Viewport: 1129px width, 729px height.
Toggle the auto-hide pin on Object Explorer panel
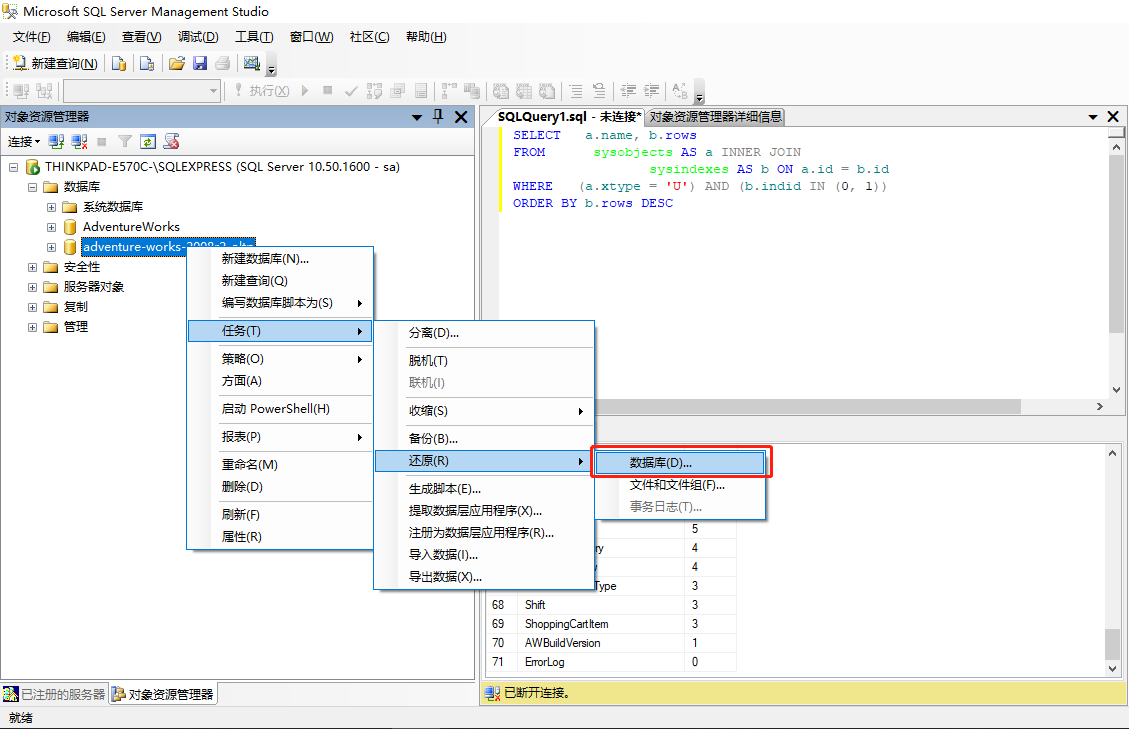(x=438, y=116)
